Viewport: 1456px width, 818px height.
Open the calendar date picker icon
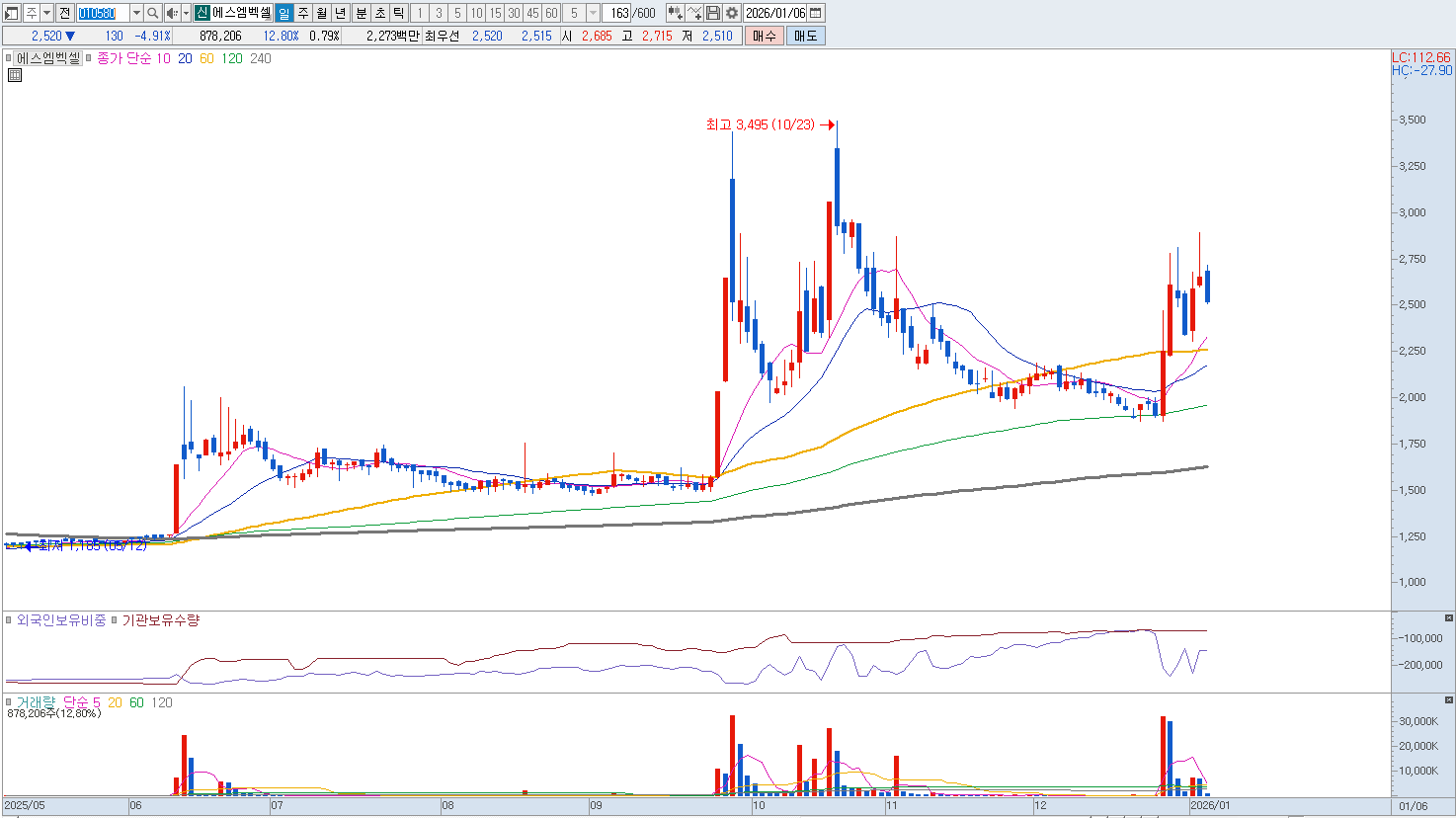coord(816,13)
